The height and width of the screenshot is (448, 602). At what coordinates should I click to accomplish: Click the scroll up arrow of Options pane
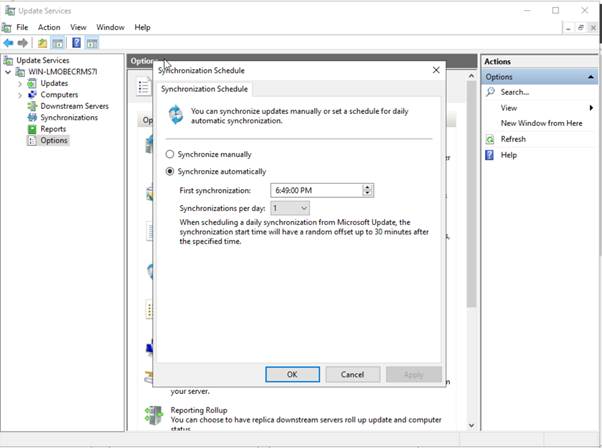pos(471,76)
